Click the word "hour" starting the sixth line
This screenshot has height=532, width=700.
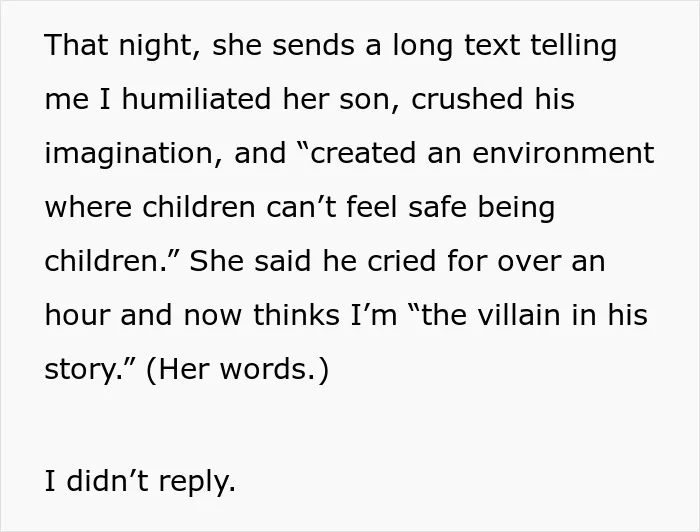(76, 315)
